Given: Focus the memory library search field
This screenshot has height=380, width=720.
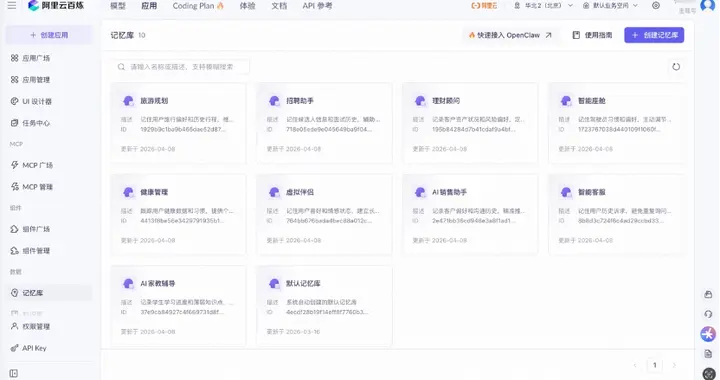Looking at the screenshot, I should click(x=180, y=67).
